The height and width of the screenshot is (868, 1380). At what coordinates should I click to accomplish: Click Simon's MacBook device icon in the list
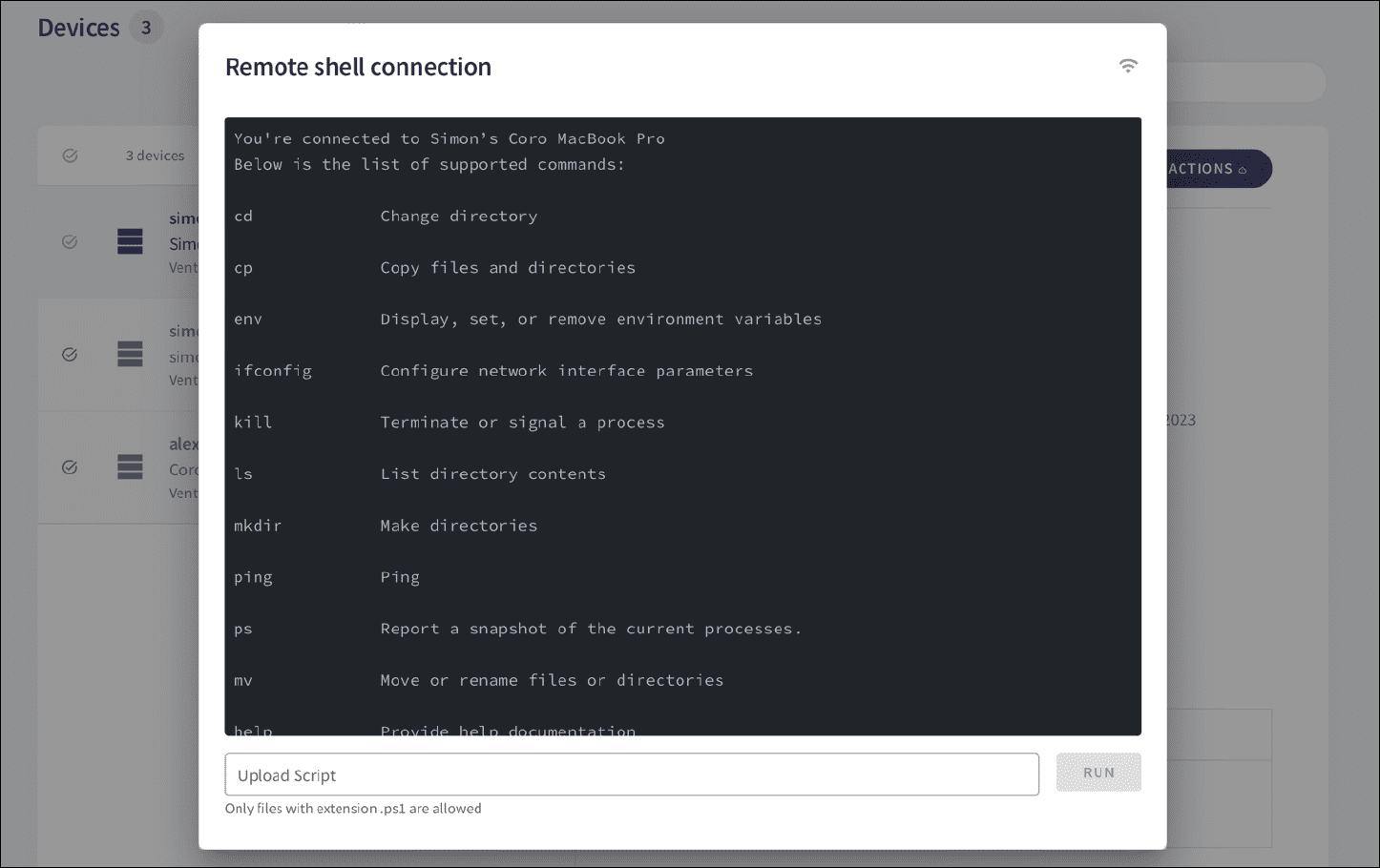click(130, 241)
